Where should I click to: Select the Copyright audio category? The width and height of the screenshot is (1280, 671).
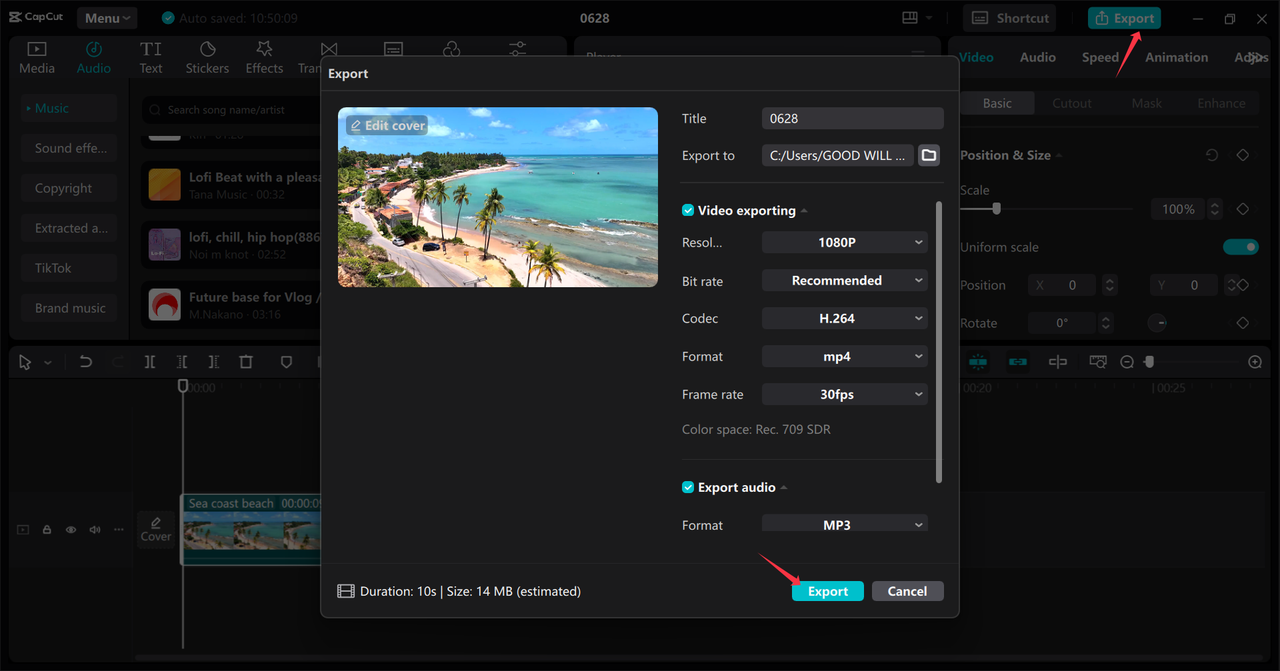click(x=70, y=188)
